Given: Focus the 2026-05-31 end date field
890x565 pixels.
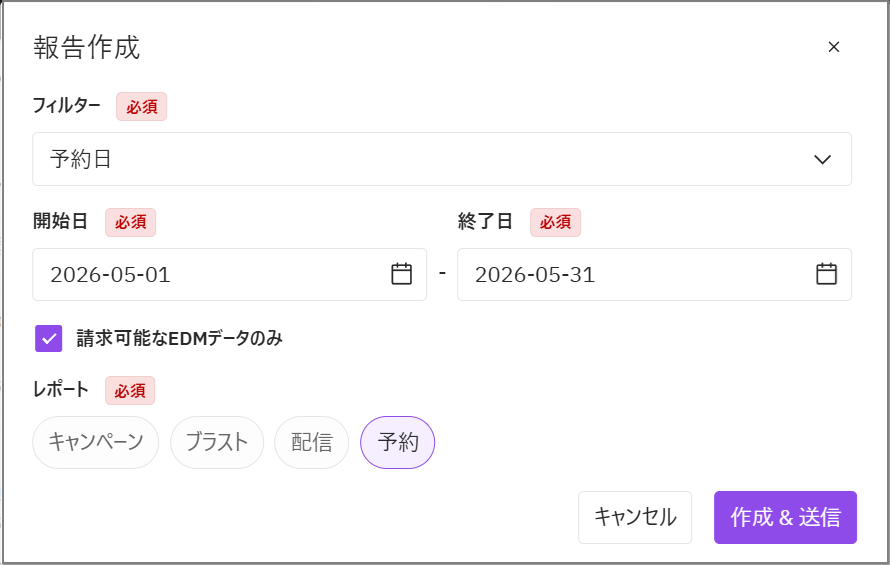Looking at the screenshot, I should click(x=654, y=274).
